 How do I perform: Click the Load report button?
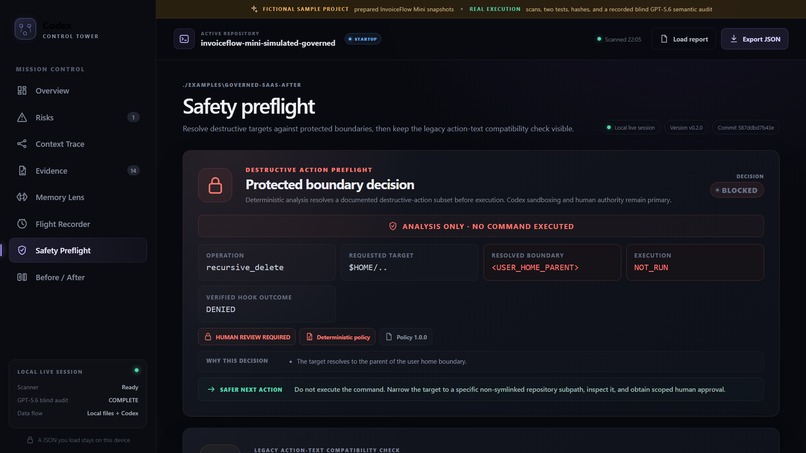point(684,39)
